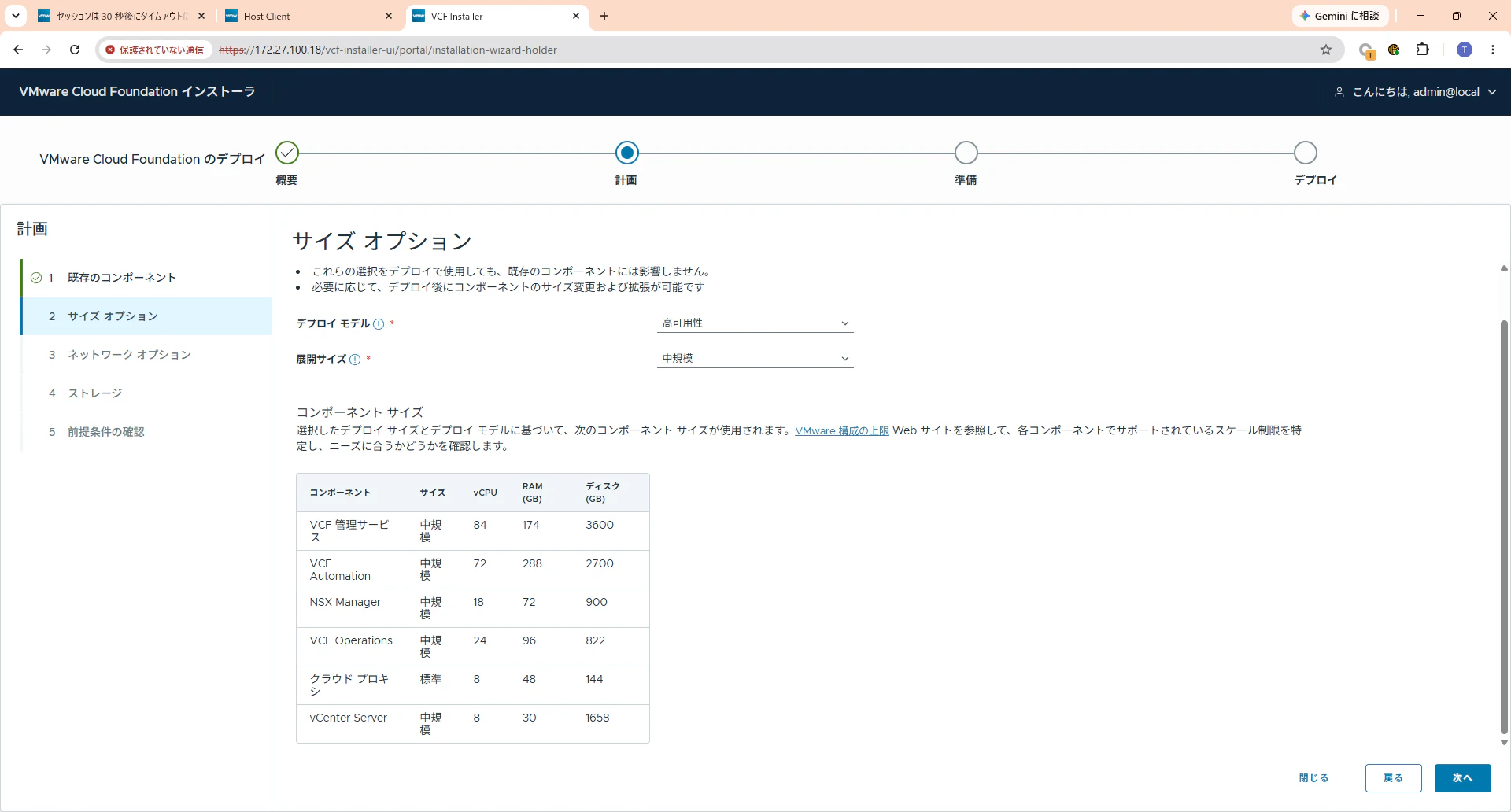Go to step 3 ネットワーク オプション

(146, 355)
